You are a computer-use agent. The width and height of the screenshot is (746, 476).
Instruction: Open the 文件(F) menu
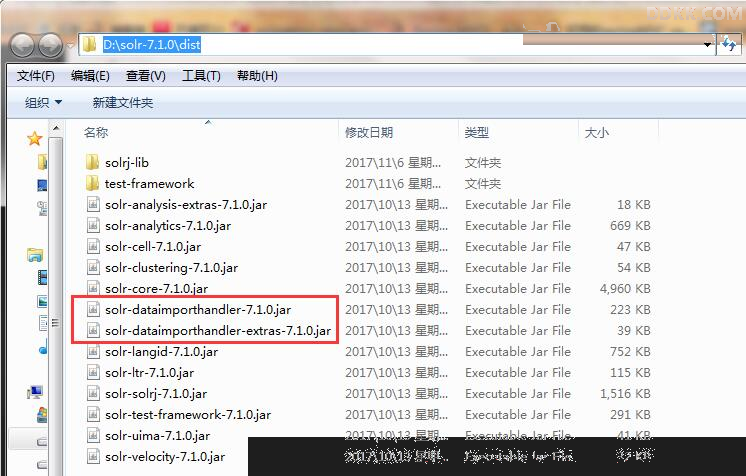tap(36, 76)
